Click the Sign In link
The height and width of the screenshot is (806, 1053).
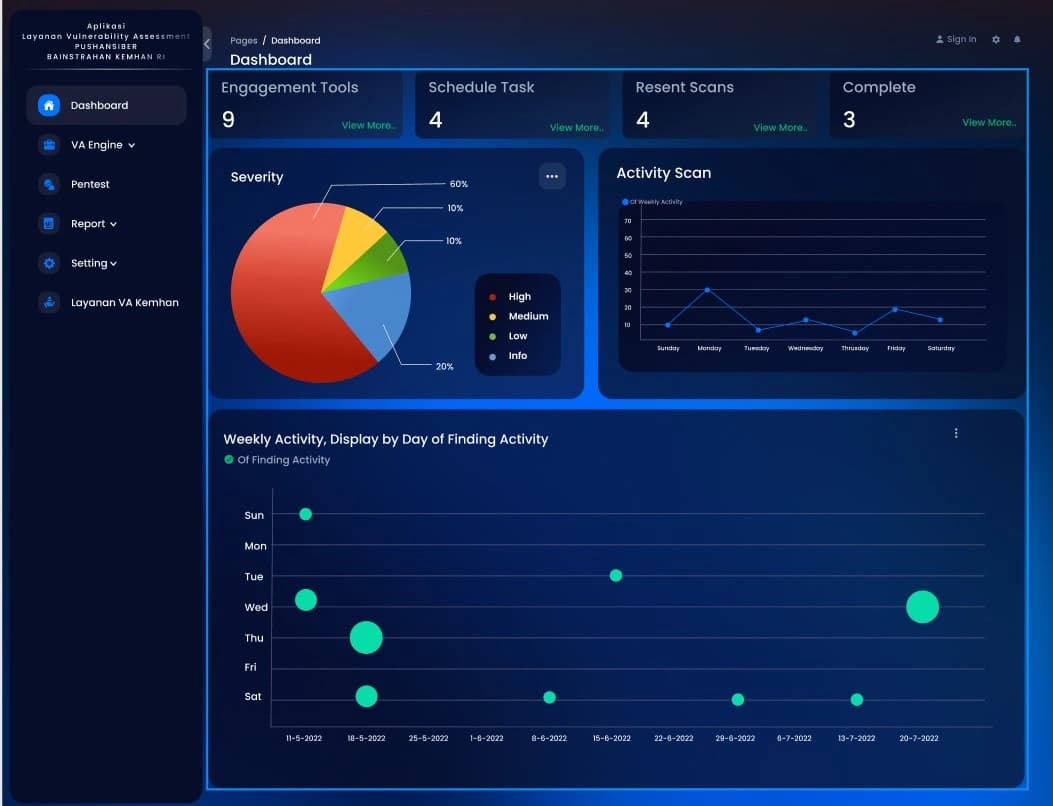click(x=956, y=40)
